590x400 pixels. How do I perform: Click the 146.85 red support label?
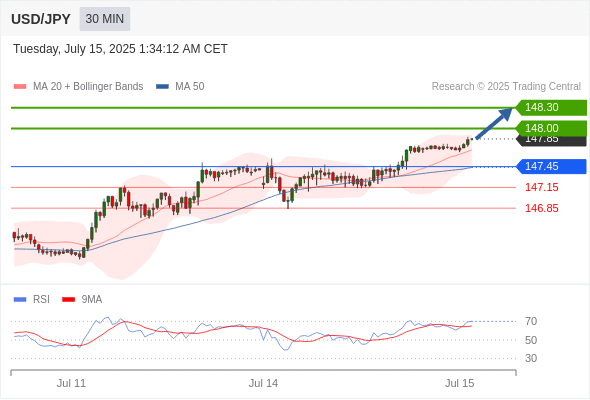point(541,208)
